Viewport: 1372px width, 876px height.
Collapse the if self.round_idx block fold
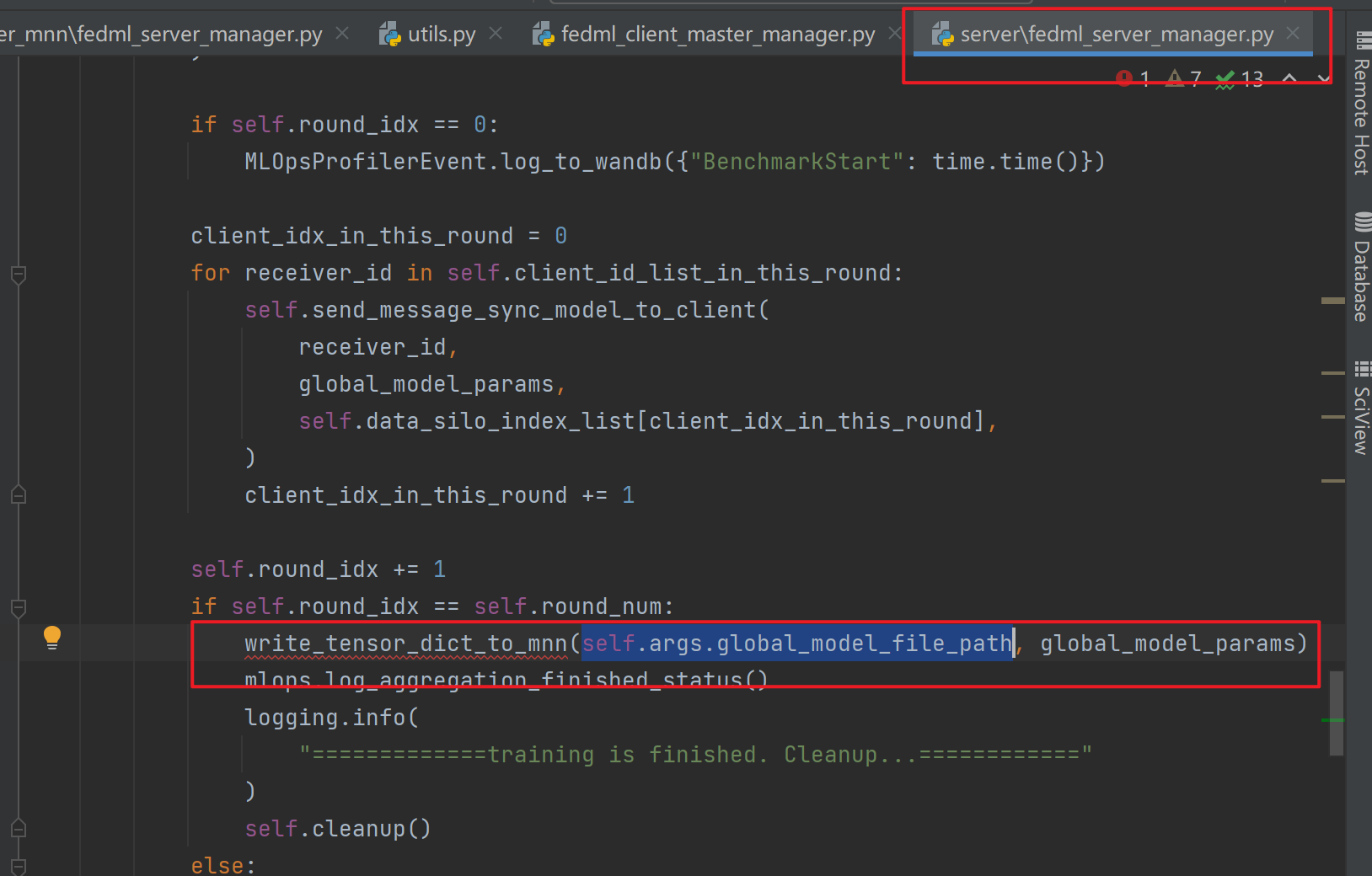coord(18,608)
